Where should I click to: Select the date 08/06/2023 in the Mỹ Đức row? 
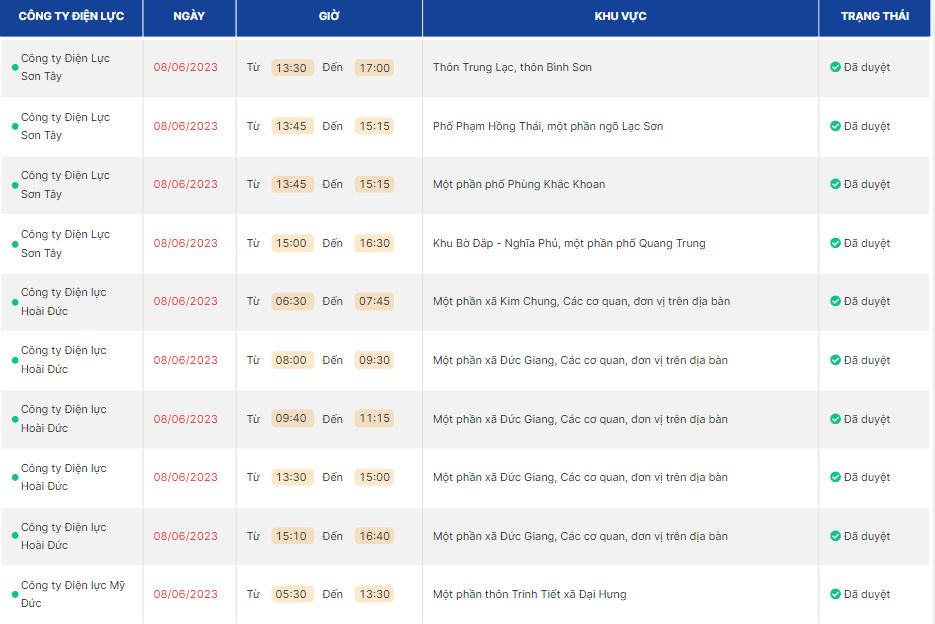185,594
